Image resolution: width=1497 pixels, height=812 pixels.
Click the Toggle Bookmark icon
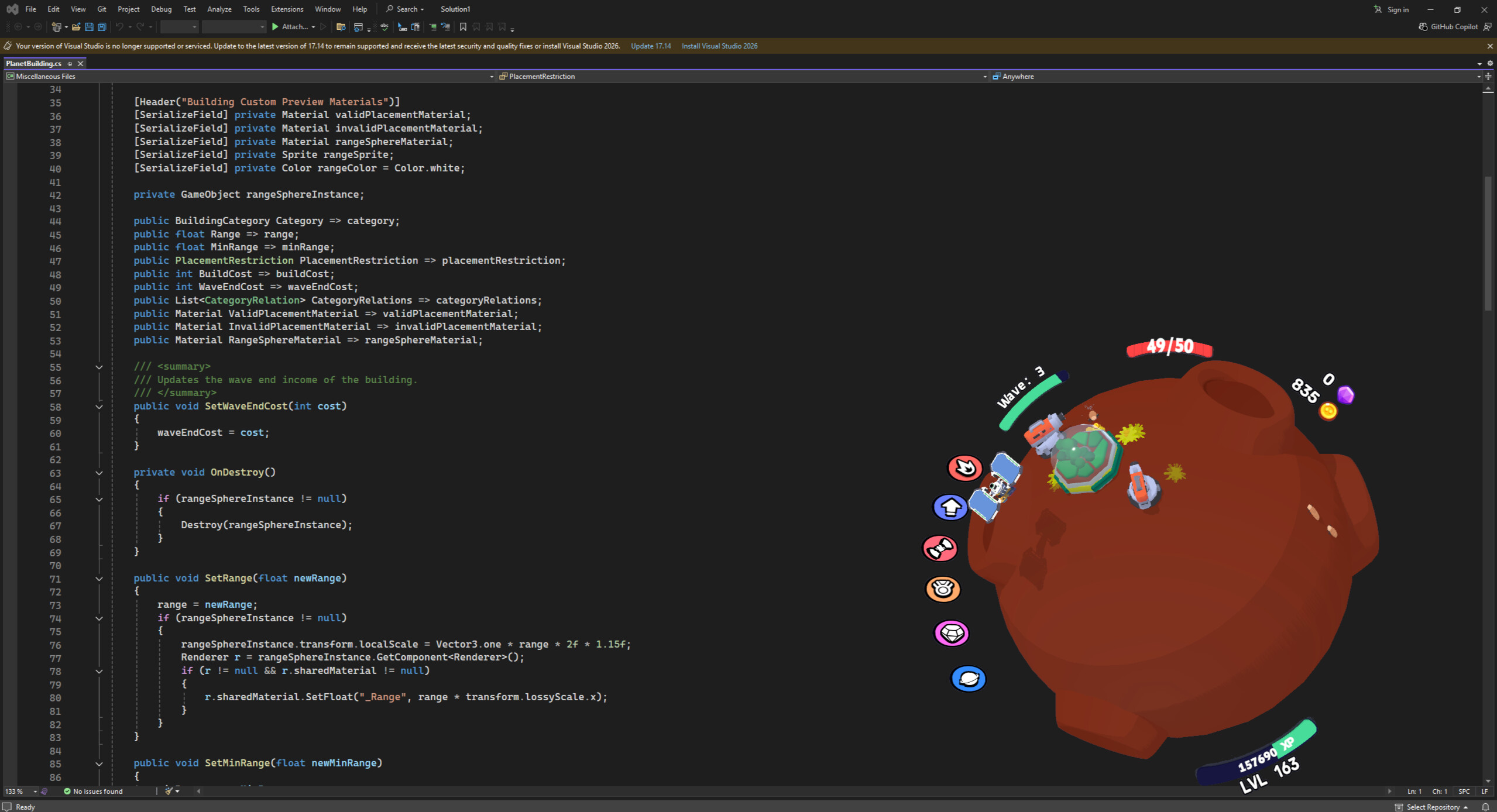coord(463,27)
